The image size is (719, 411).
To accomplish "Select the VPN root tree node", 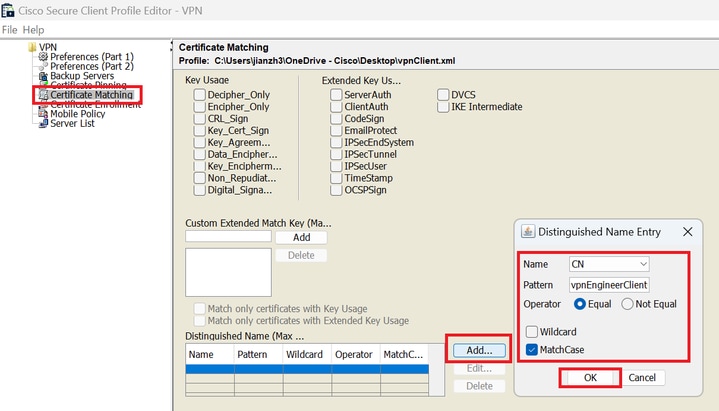I will [x=48, y=47].
